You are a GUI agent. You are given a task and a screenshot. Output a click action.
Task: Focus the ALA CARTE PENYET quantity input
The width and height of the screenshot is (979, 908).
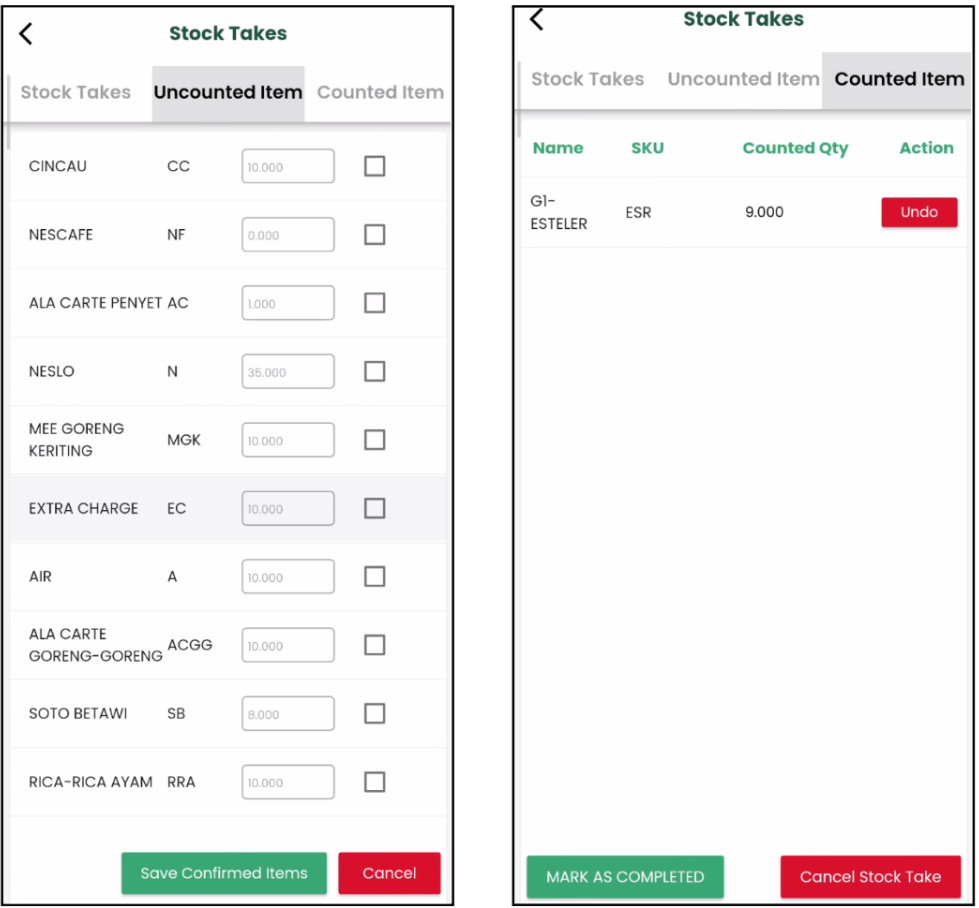288,303
